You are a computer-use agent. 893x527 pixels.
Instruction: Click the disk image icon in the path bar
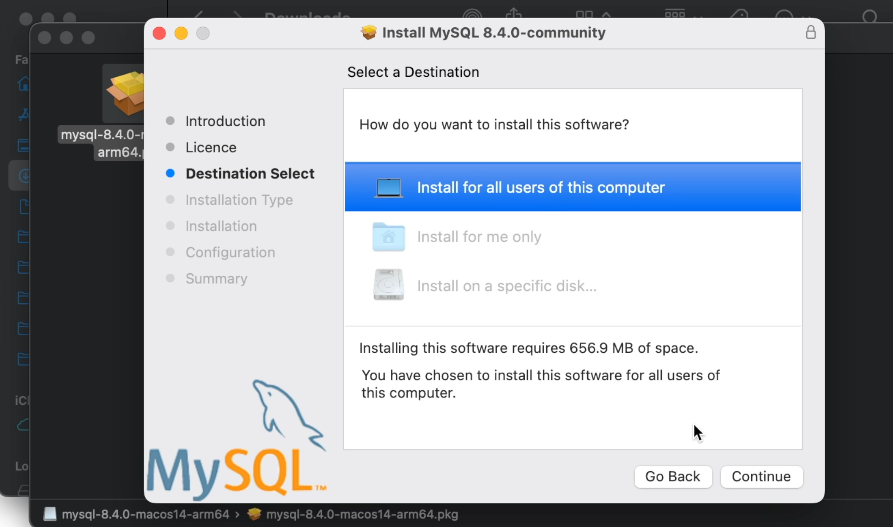50,514
